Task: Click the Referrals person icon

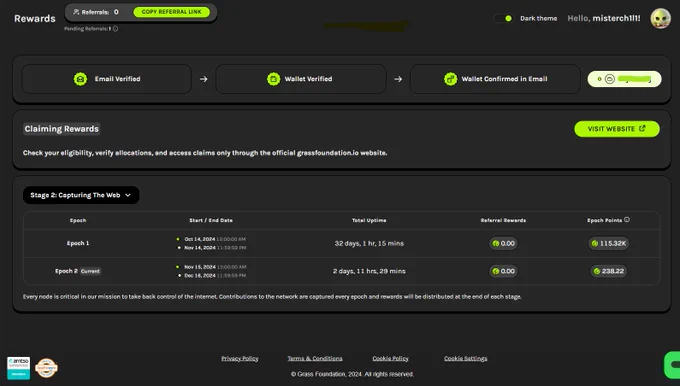Action: pos(76,12)
